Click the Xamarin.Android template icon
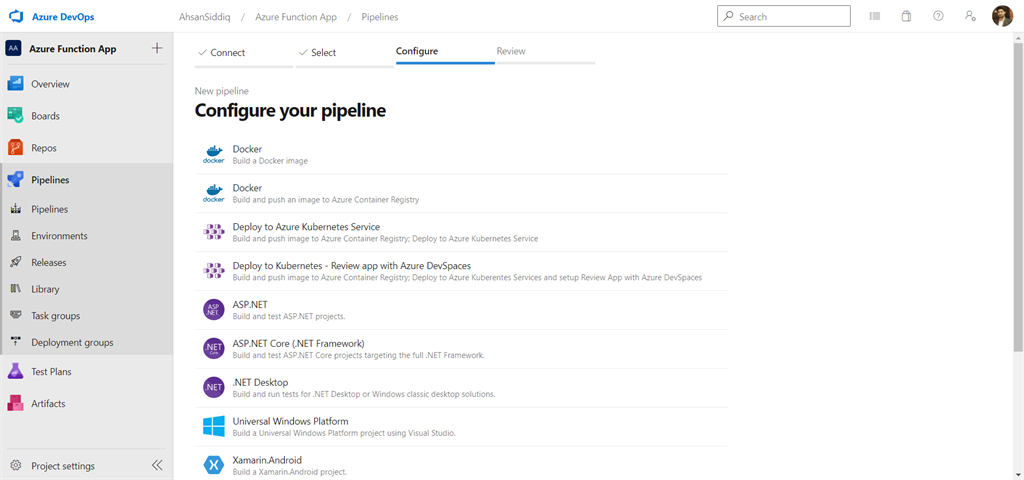 click(x=214, y=465)
